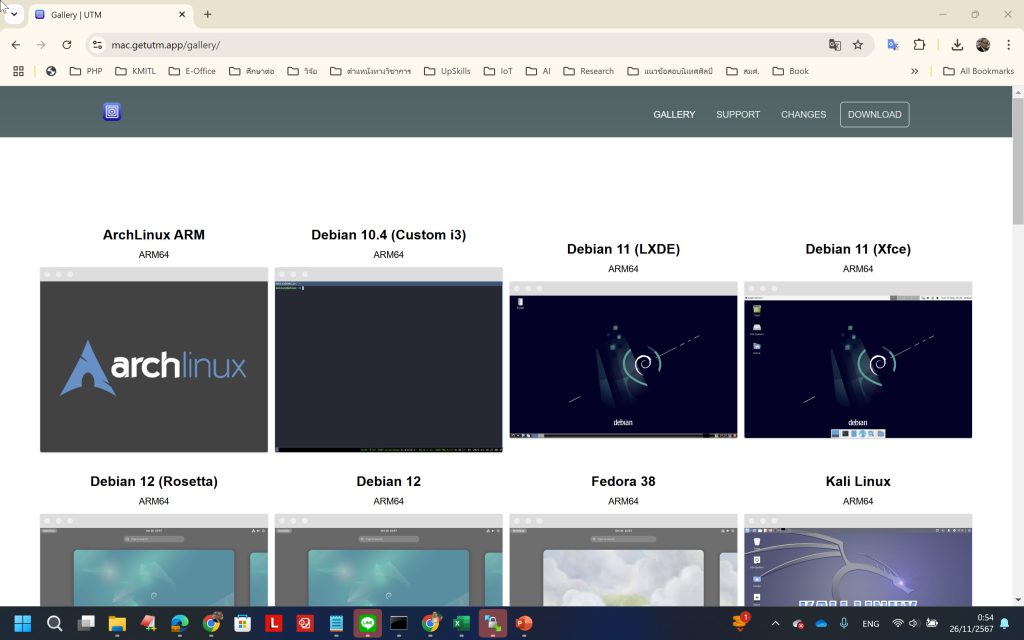Open the UpSkills bookmarks folder
This screenshot has width=1024, height=640.
pos(447,71)
